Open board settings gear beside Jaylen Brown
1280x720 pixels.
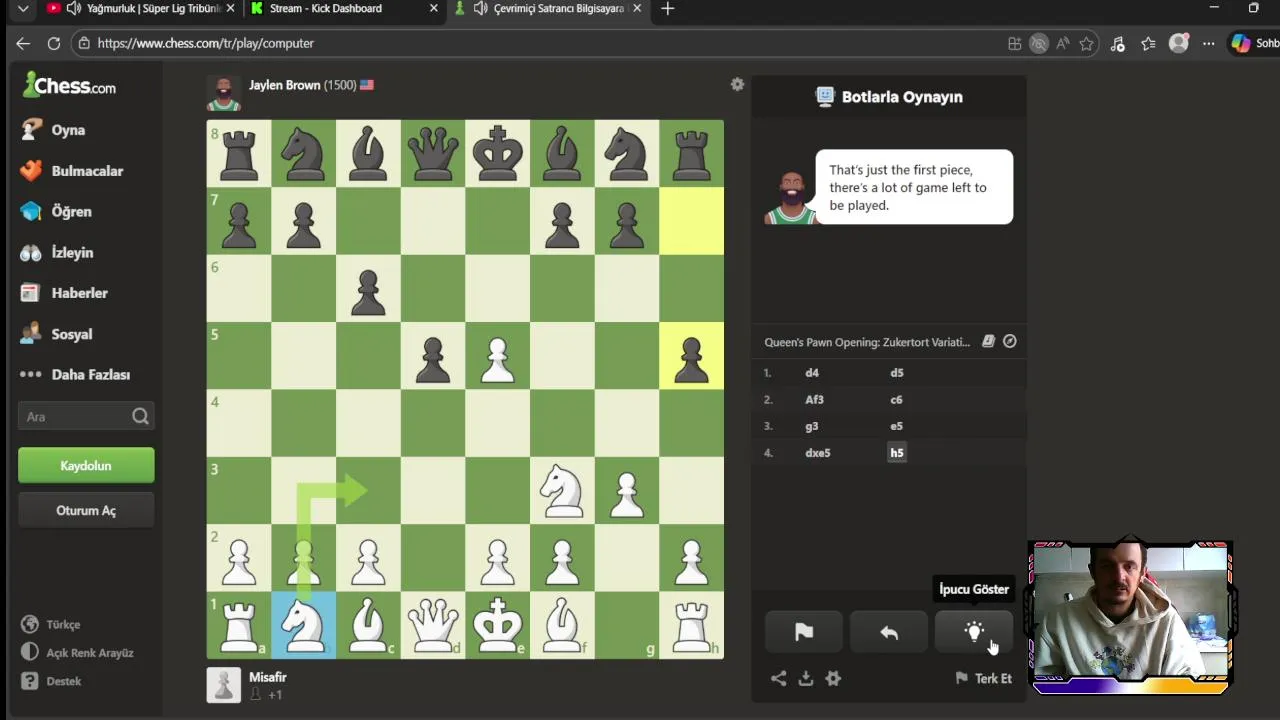click(737, 85)
